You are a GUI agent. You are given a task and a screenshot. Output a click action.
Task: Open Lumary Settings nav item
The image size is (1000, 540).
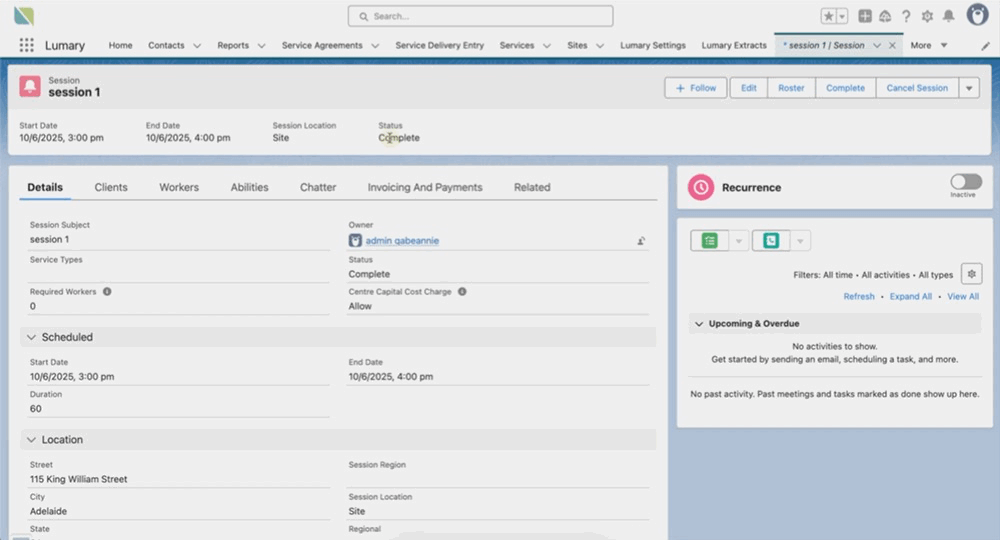pos(652,45)
